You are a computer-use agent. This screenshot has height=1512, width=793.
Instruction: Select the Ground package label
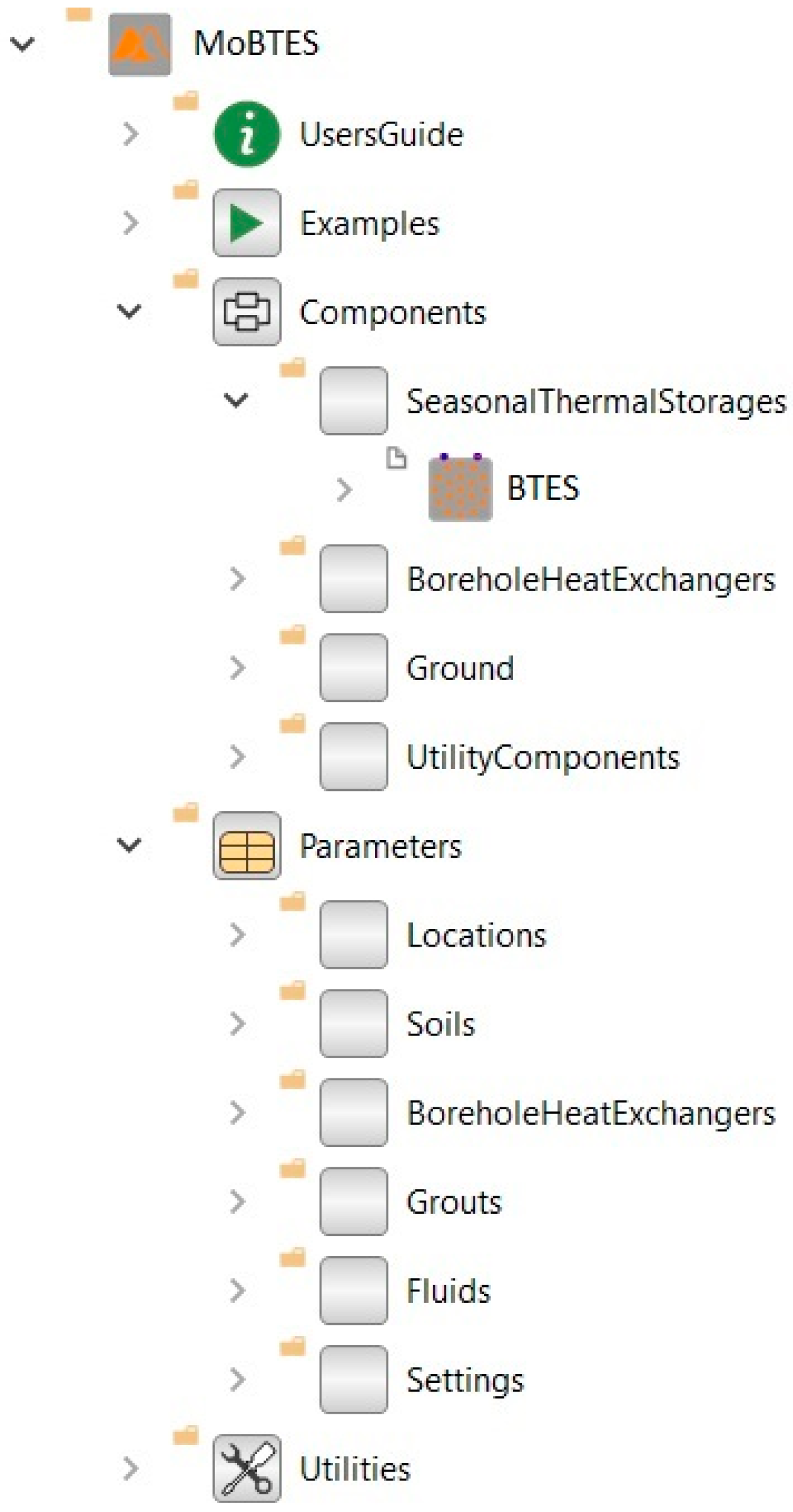coord(460,668)
